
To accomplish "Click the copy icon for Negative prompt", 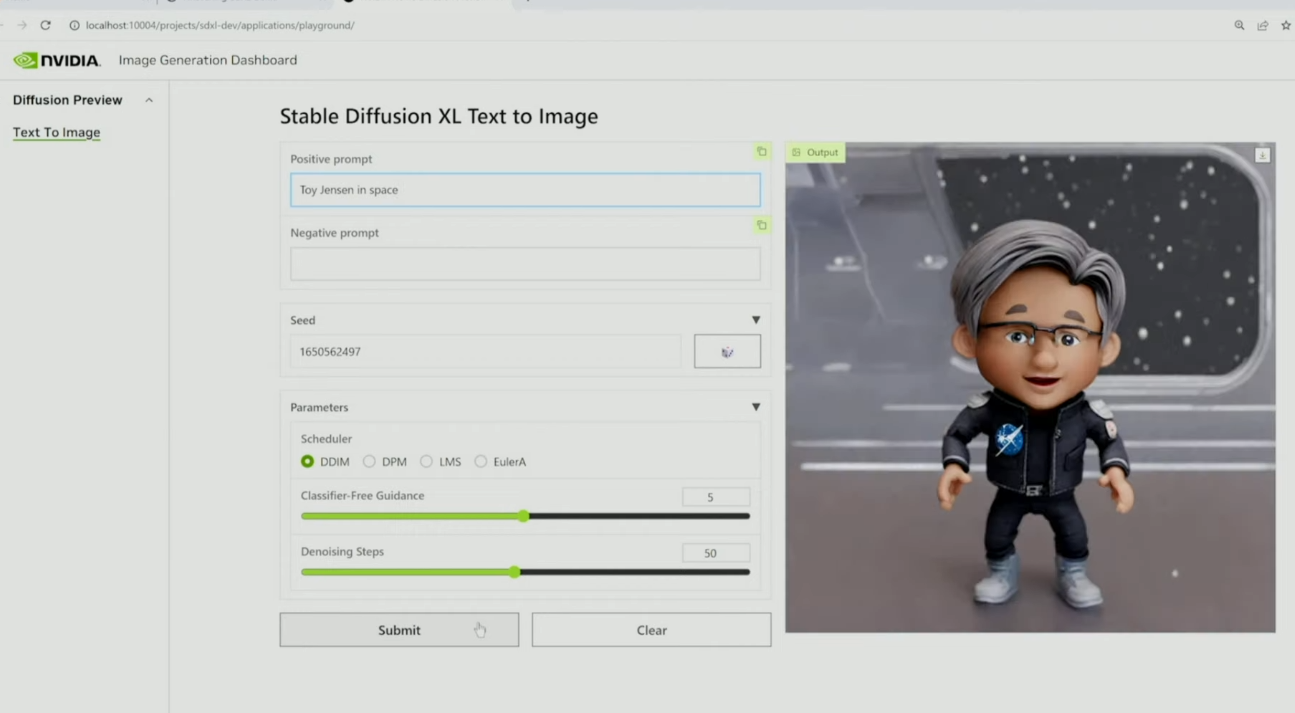I will click(x=761, y=226).
